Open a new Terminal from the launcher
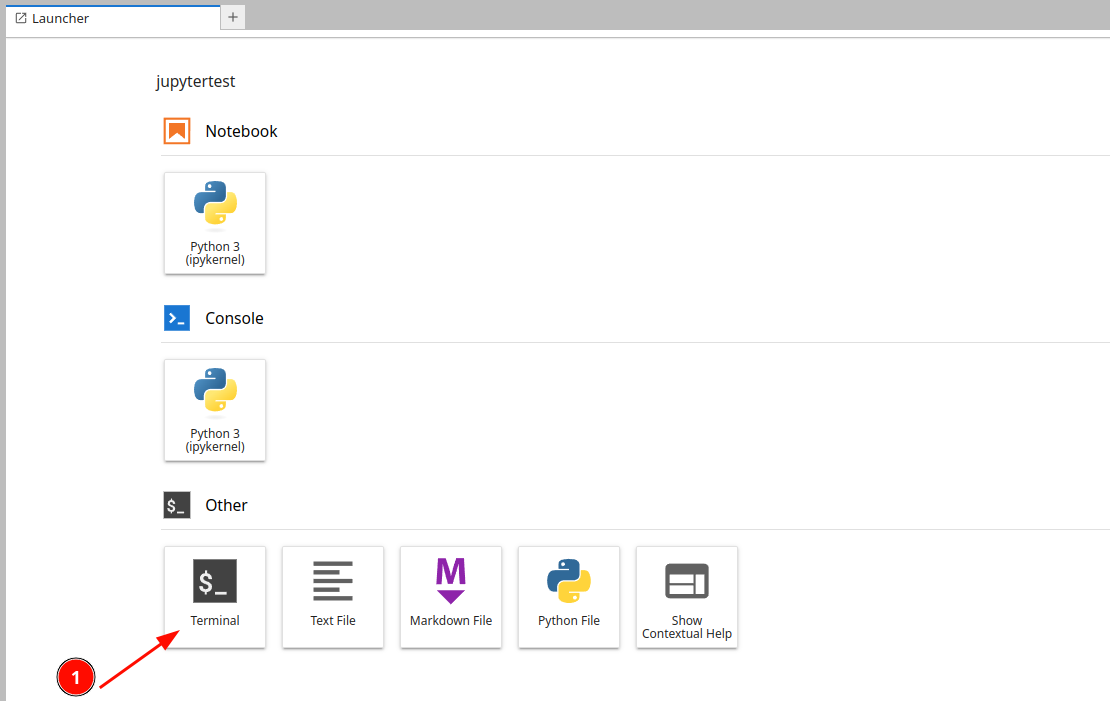The width and height of the screenshot is (1110, 701). pyautogui.click(x=215, y=596)
